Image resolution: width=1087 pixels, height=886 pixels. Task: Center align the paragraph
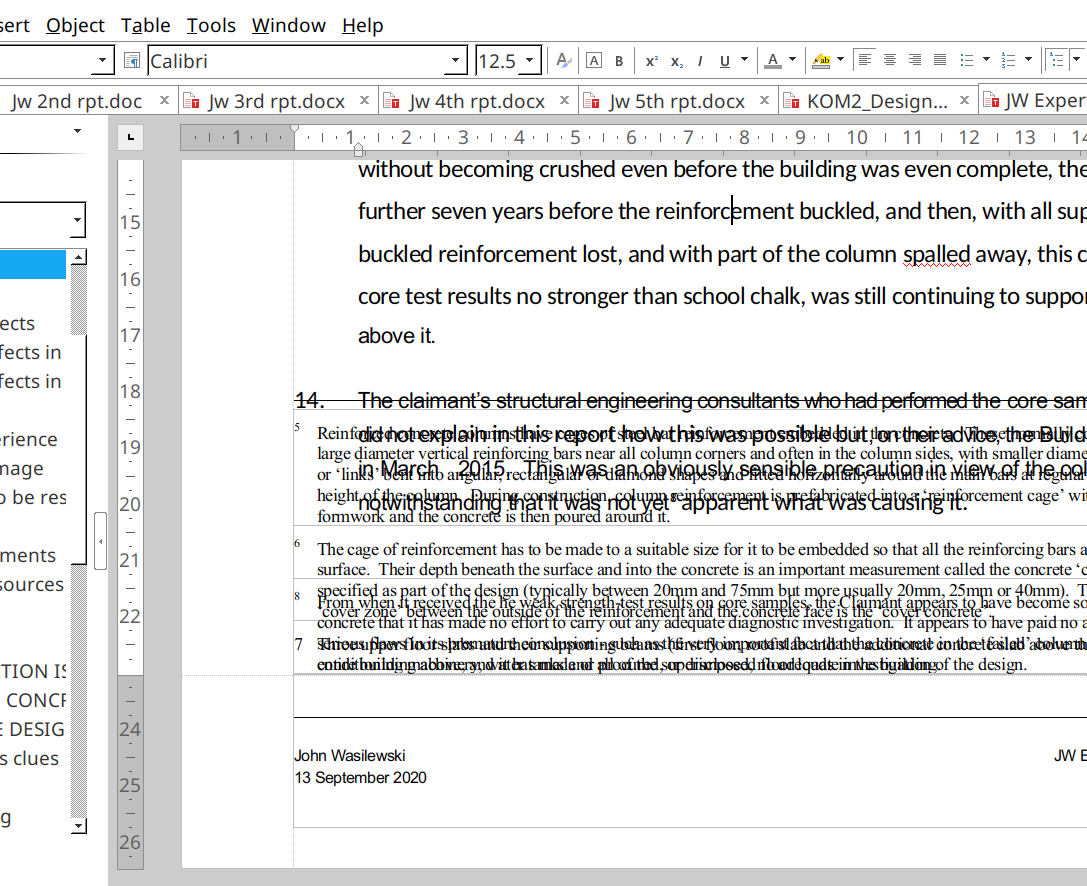[x=889, y=60]
